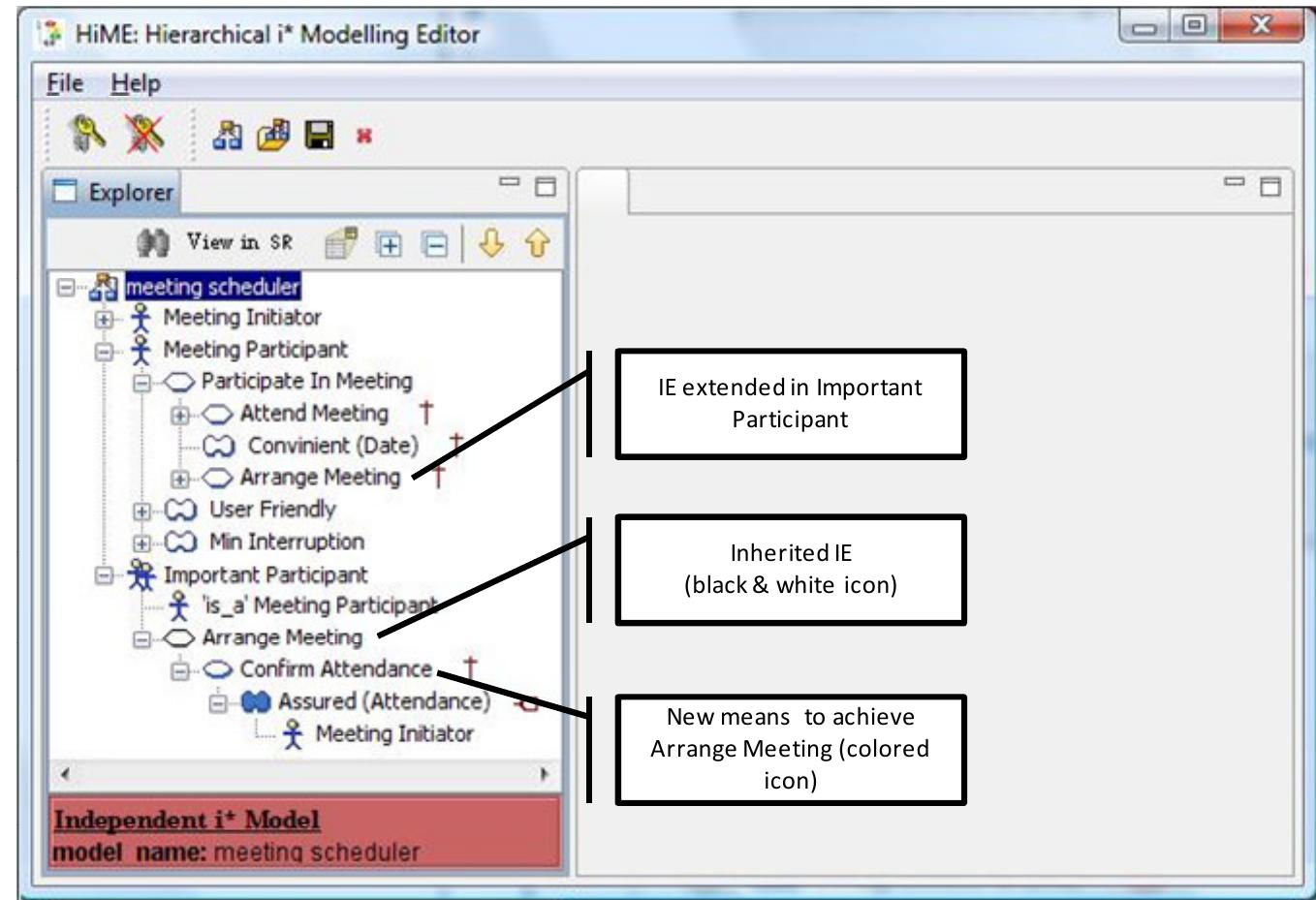1316x900 pixels.
Task: Select the Explorer tab
Action: point(112,192)
